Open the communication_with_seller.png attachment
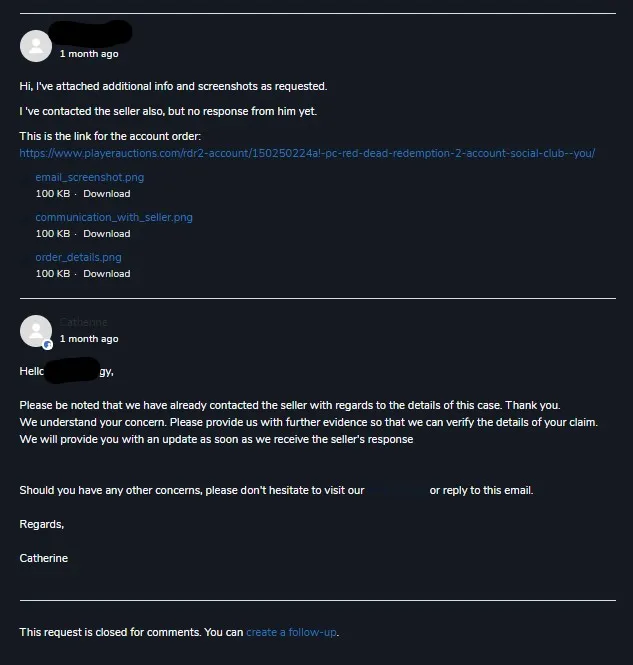This screenshot has width=633, height=665. click(x=114, y=216)
